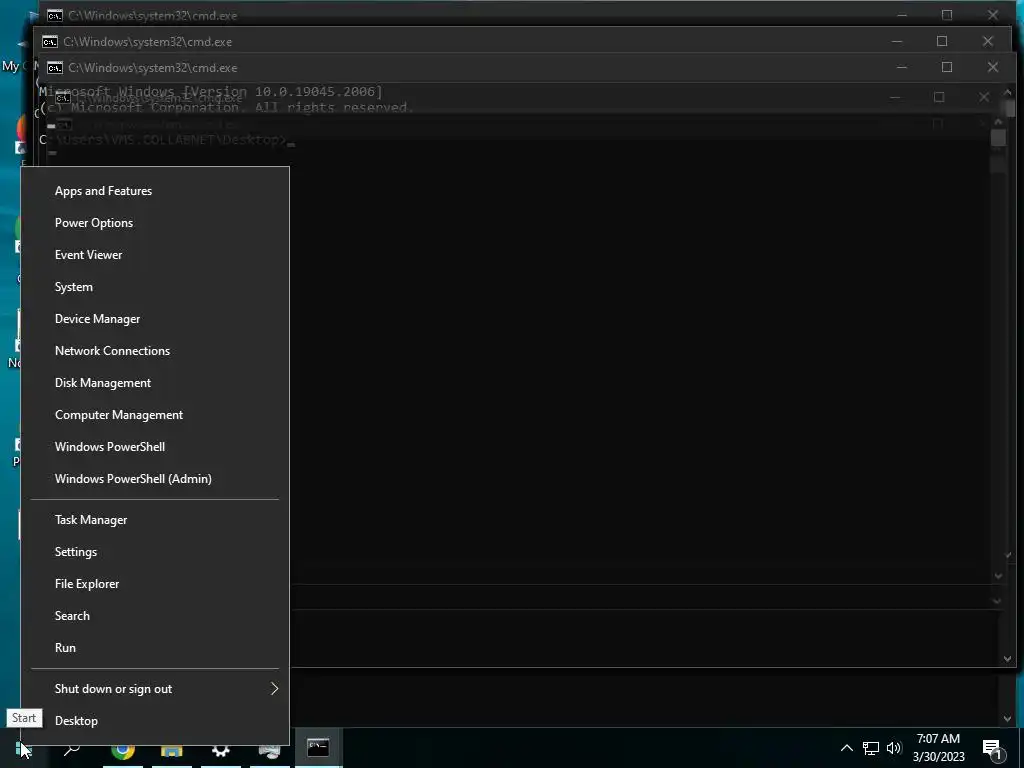Open the Settings gear on the taskbar

(221, 750)
